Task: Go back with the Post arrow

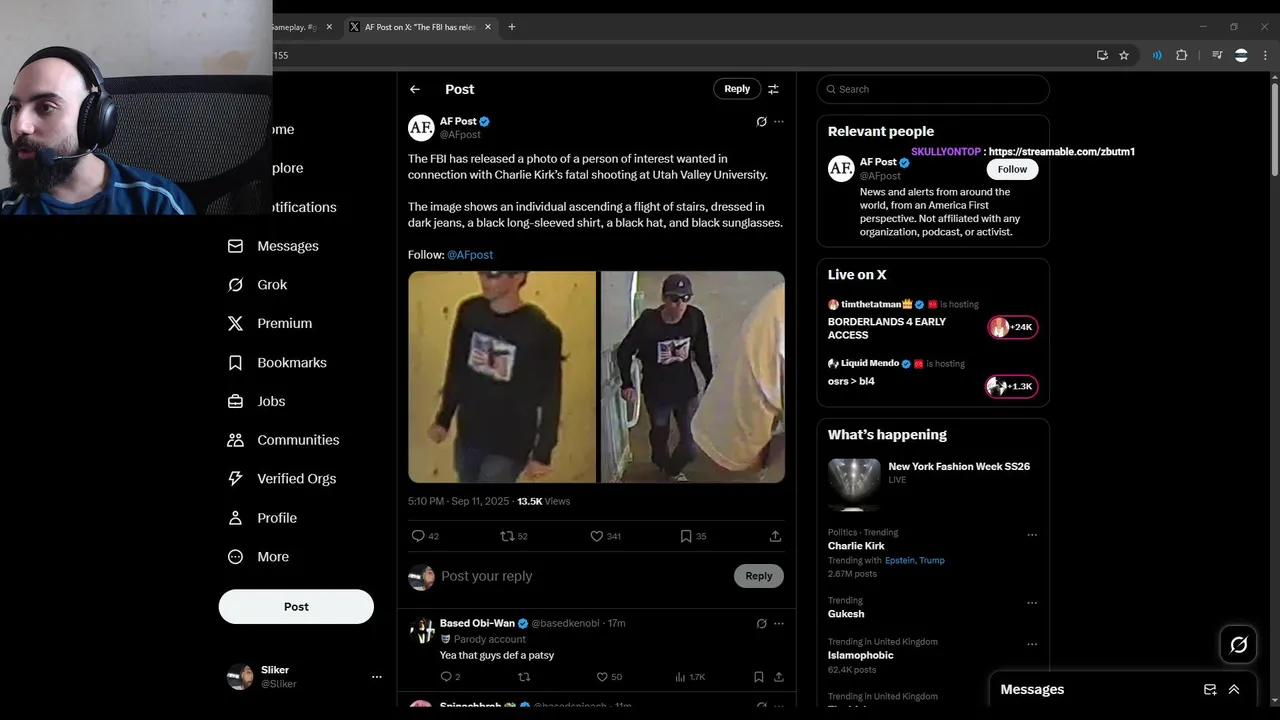Action: click(414, 89)
